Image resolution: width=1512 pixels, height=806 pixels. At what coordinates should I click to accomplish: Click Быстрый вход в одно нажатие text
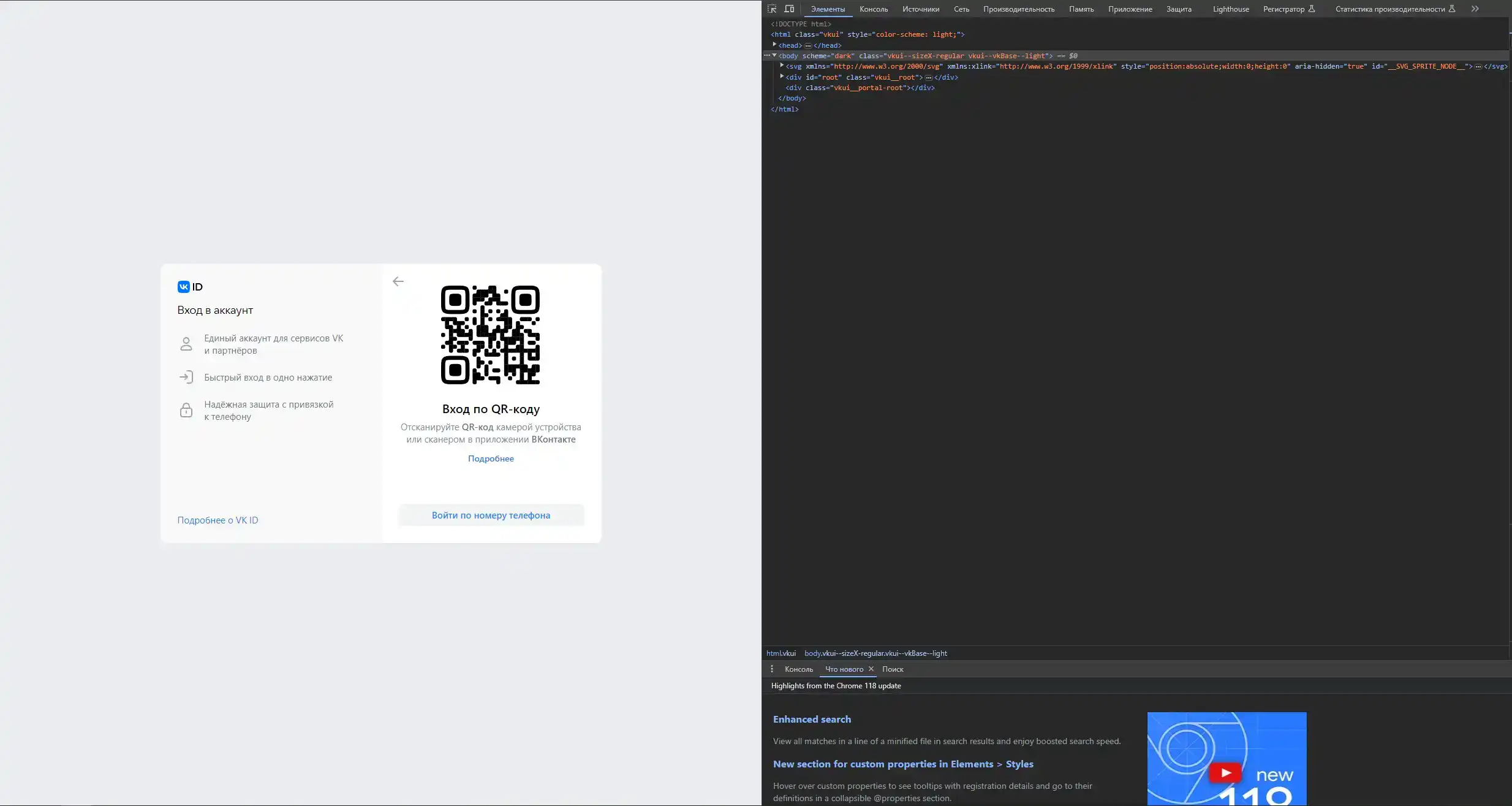click(268, 378)
